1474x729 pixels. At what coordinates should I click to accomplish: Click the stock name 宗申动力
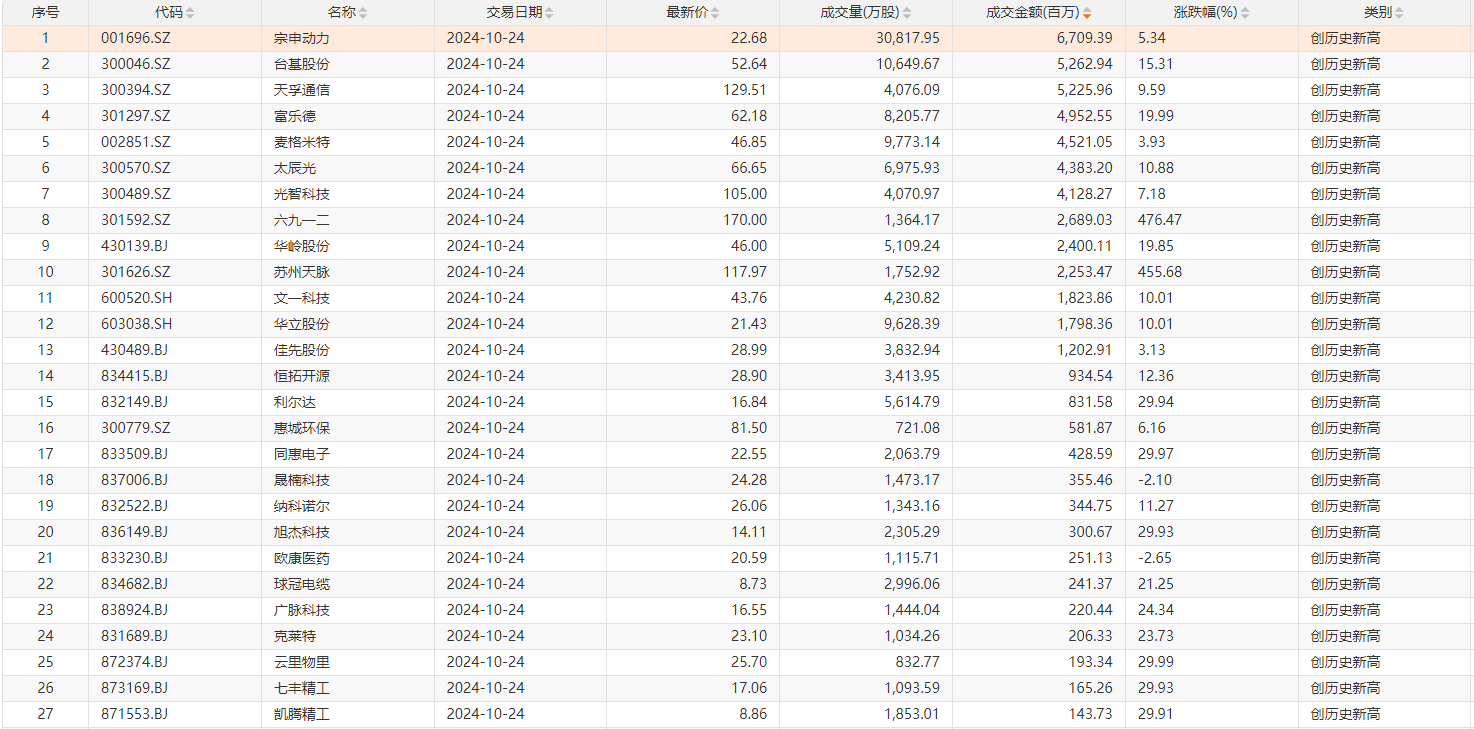(x=302, y=38)
